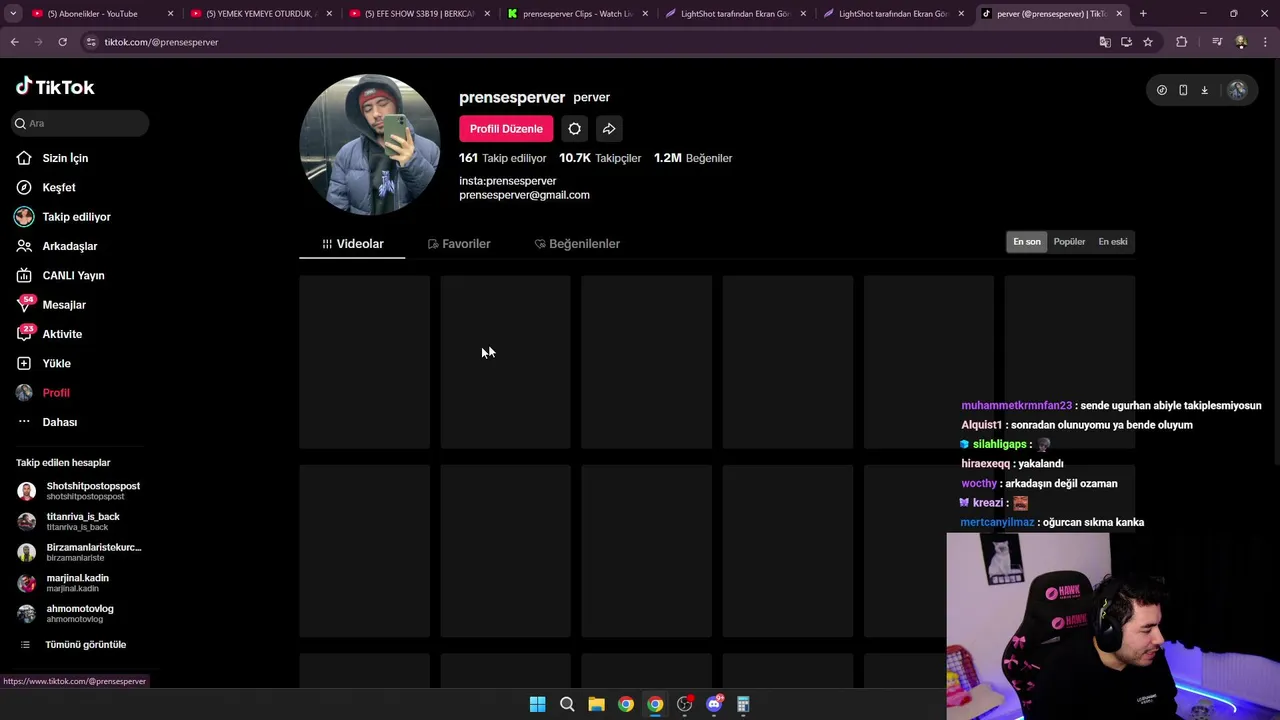Switch to the Favoriler tab
This screenshot has height=720, width=1280.
(459, 244)
